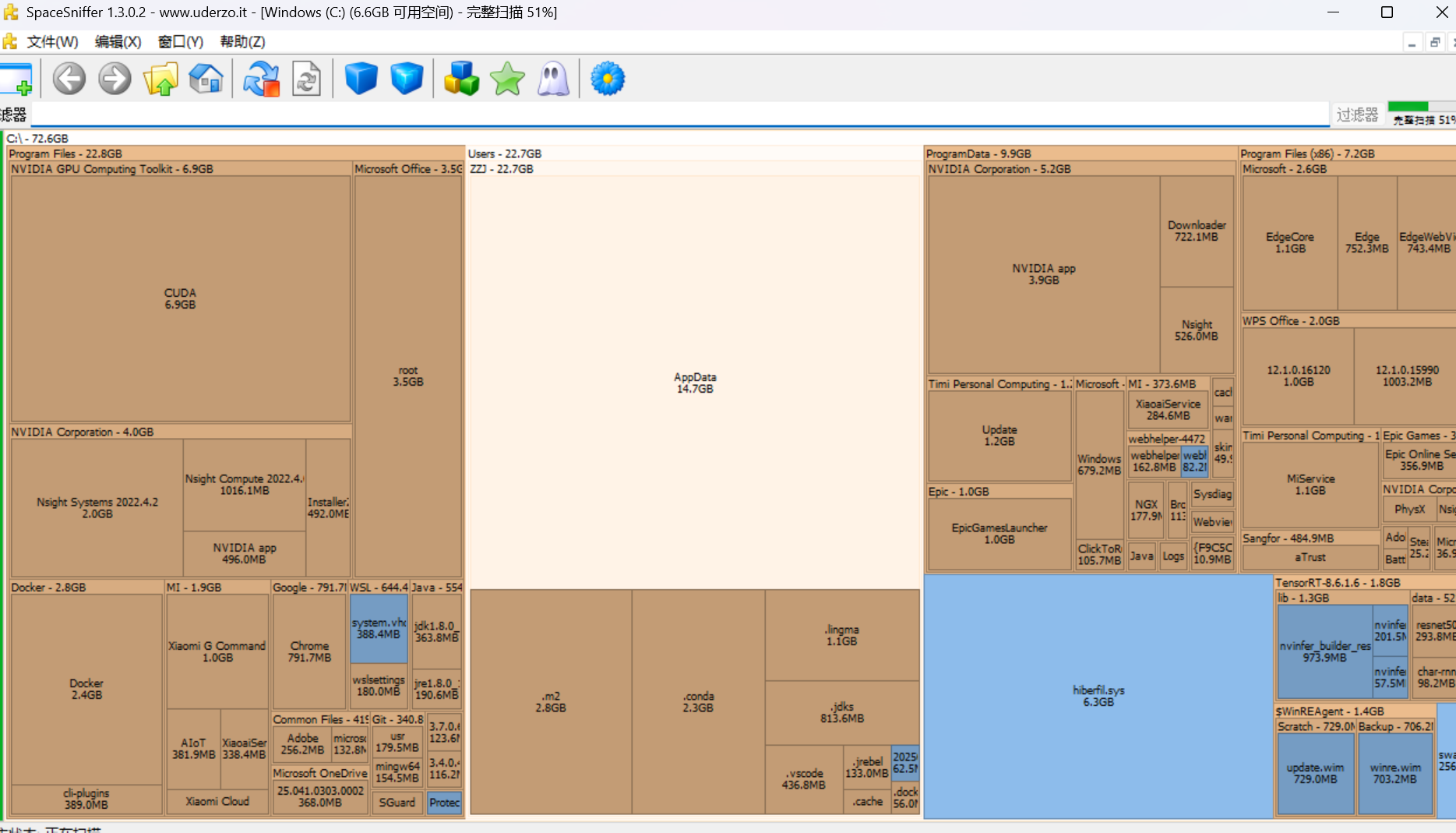Select the nvinfer_builder_res 973.9MB block

1324,651
